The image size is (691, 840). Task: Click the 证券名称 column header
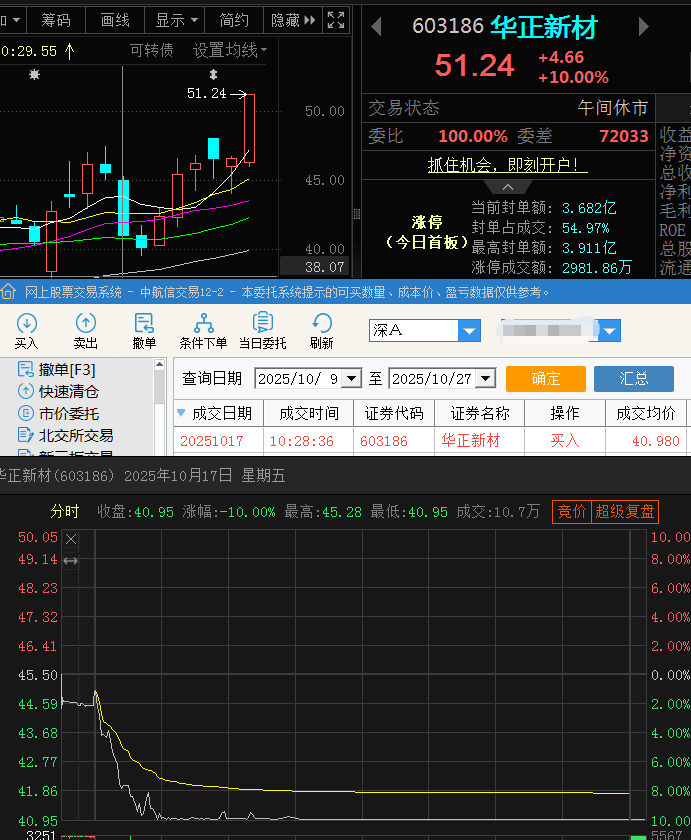[479, 413]
